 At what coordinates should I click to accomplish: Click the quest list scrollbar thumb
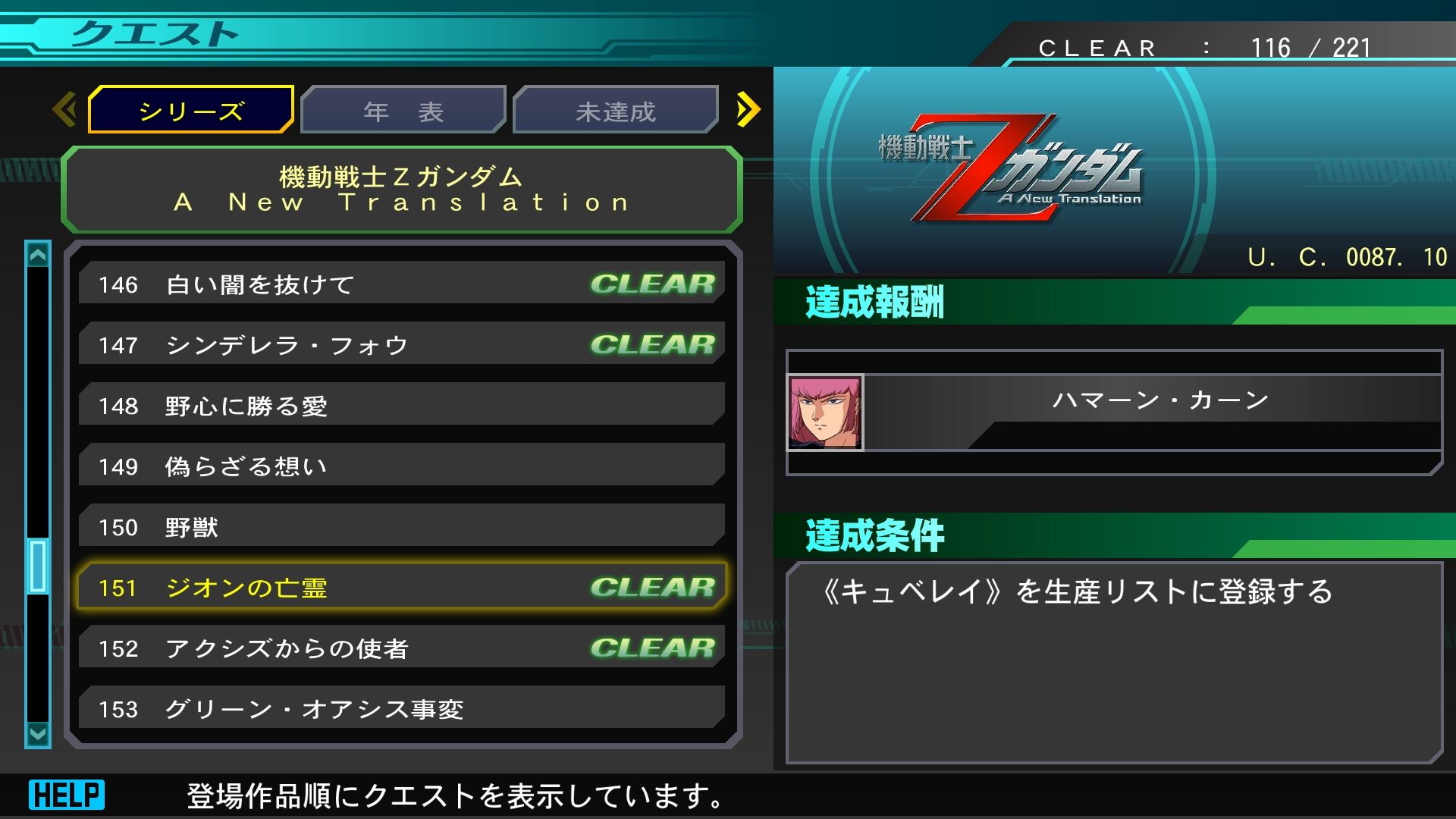(38, 566)
